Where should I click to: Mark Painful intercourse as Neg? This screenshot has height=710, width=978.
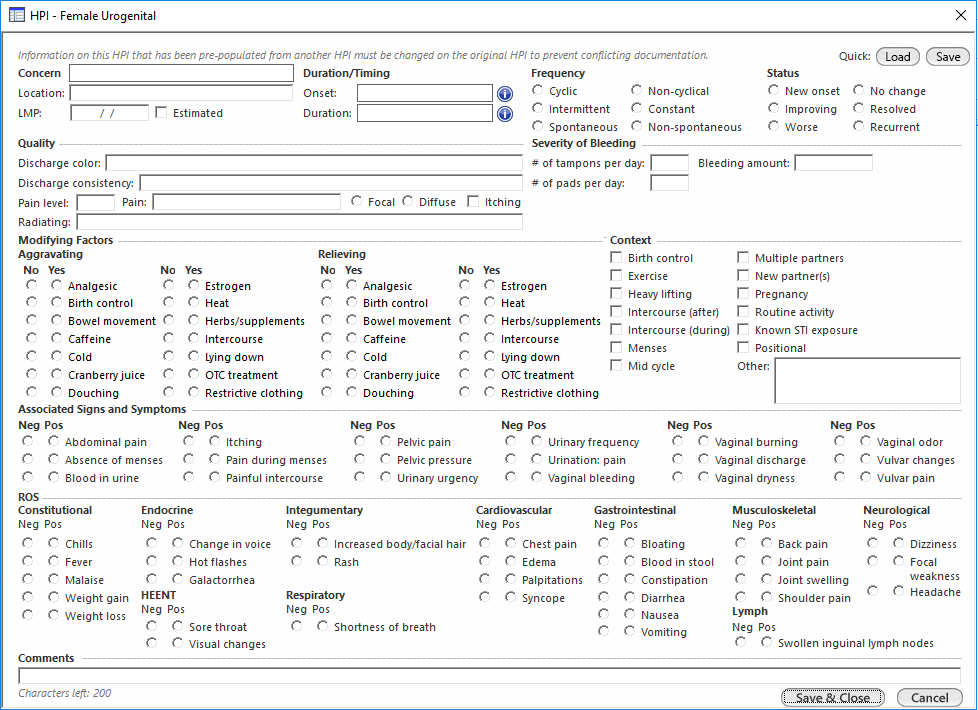click(x=188, y=477)
